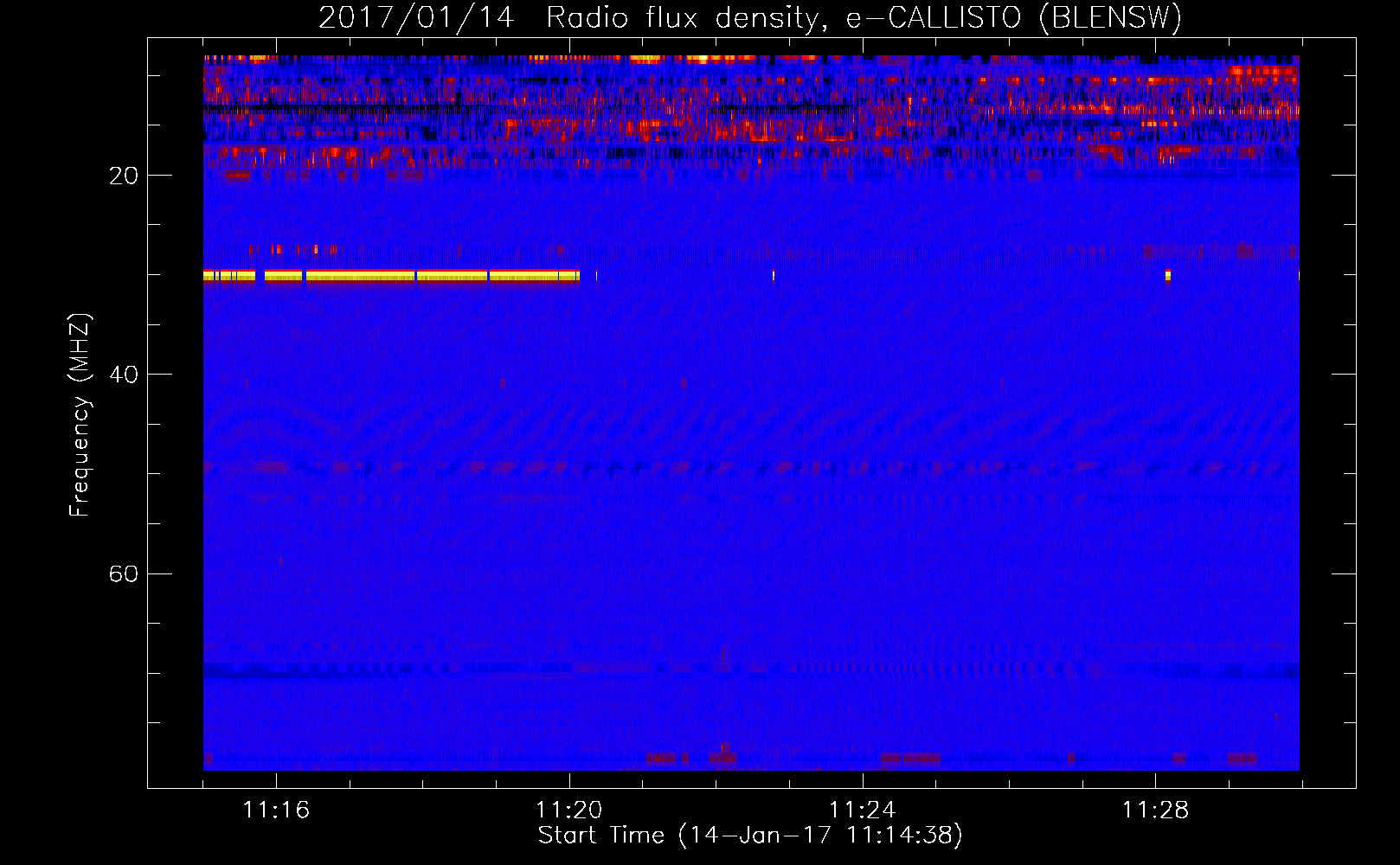The image size is (1400, 865).
Task: Click the "11:16" time tick label
Action: 276,810
